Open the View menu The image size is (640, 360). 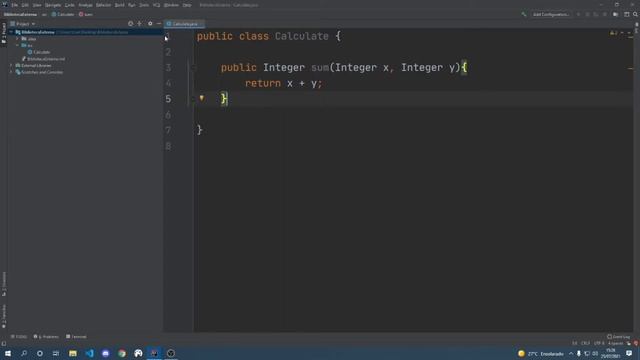coord(37,5)
